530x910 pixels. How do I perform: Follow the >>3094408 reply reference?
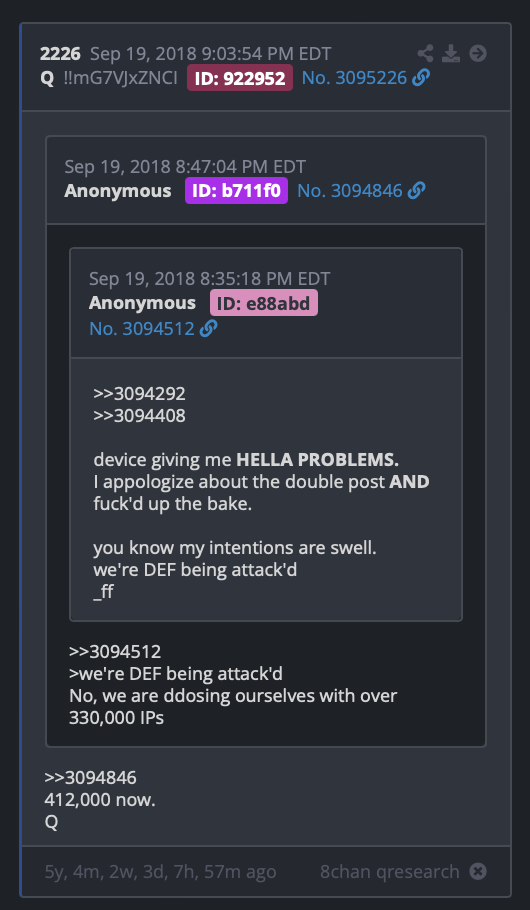click(x=139, y=416)
